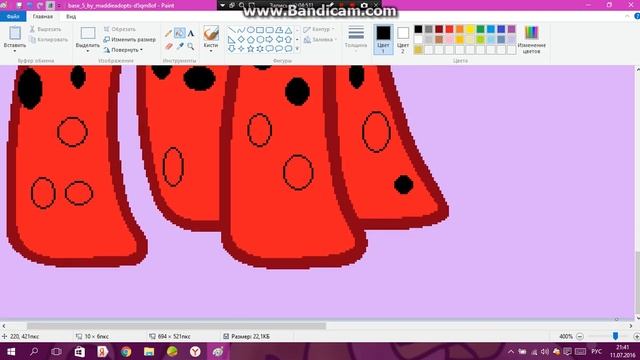Click the Copy (Копировать) button
Screen dimensions: 640x360
[x=49, y=40]
